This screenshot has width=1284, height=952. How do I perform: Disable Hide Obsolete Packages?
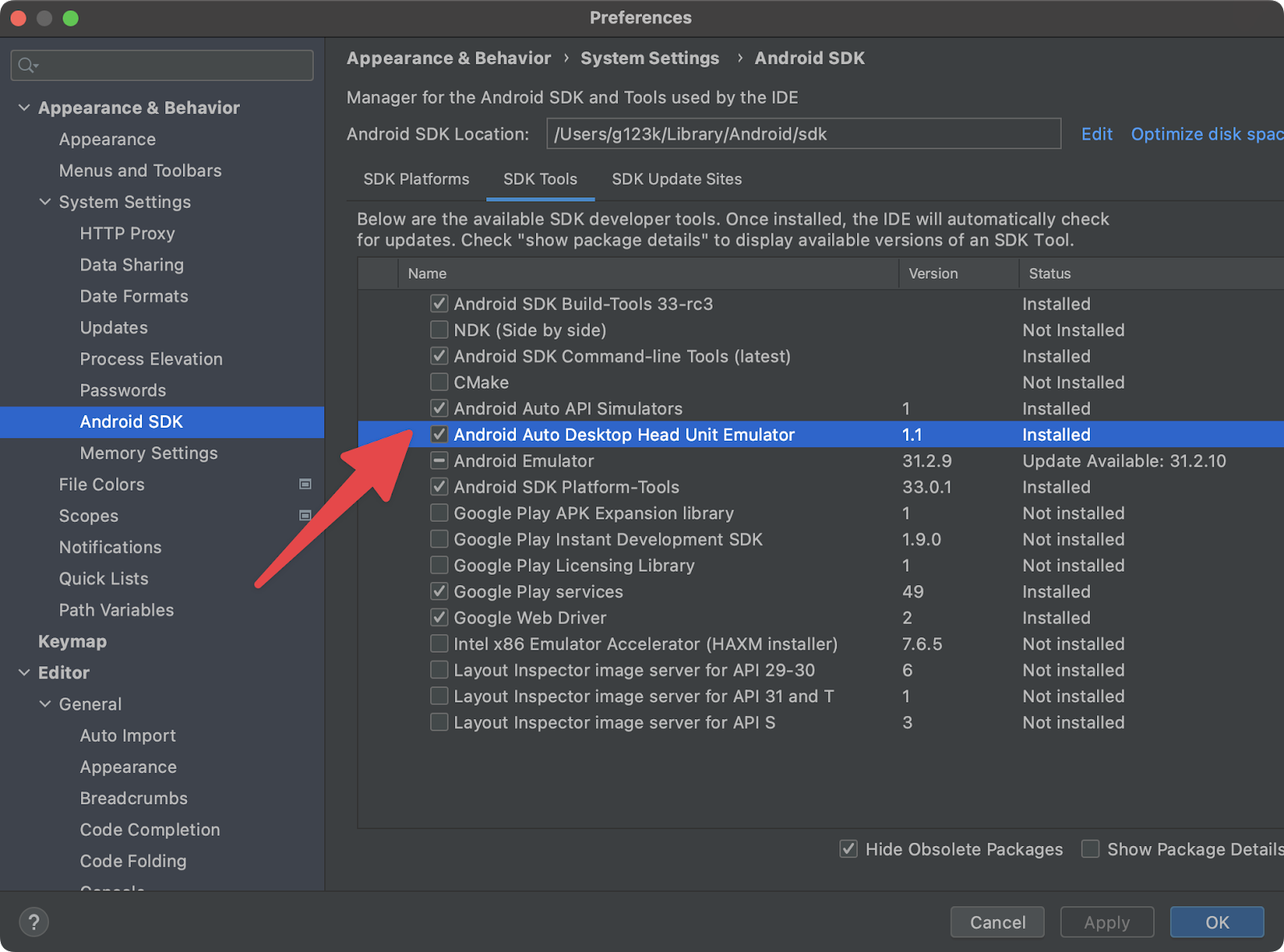(848, 849)
